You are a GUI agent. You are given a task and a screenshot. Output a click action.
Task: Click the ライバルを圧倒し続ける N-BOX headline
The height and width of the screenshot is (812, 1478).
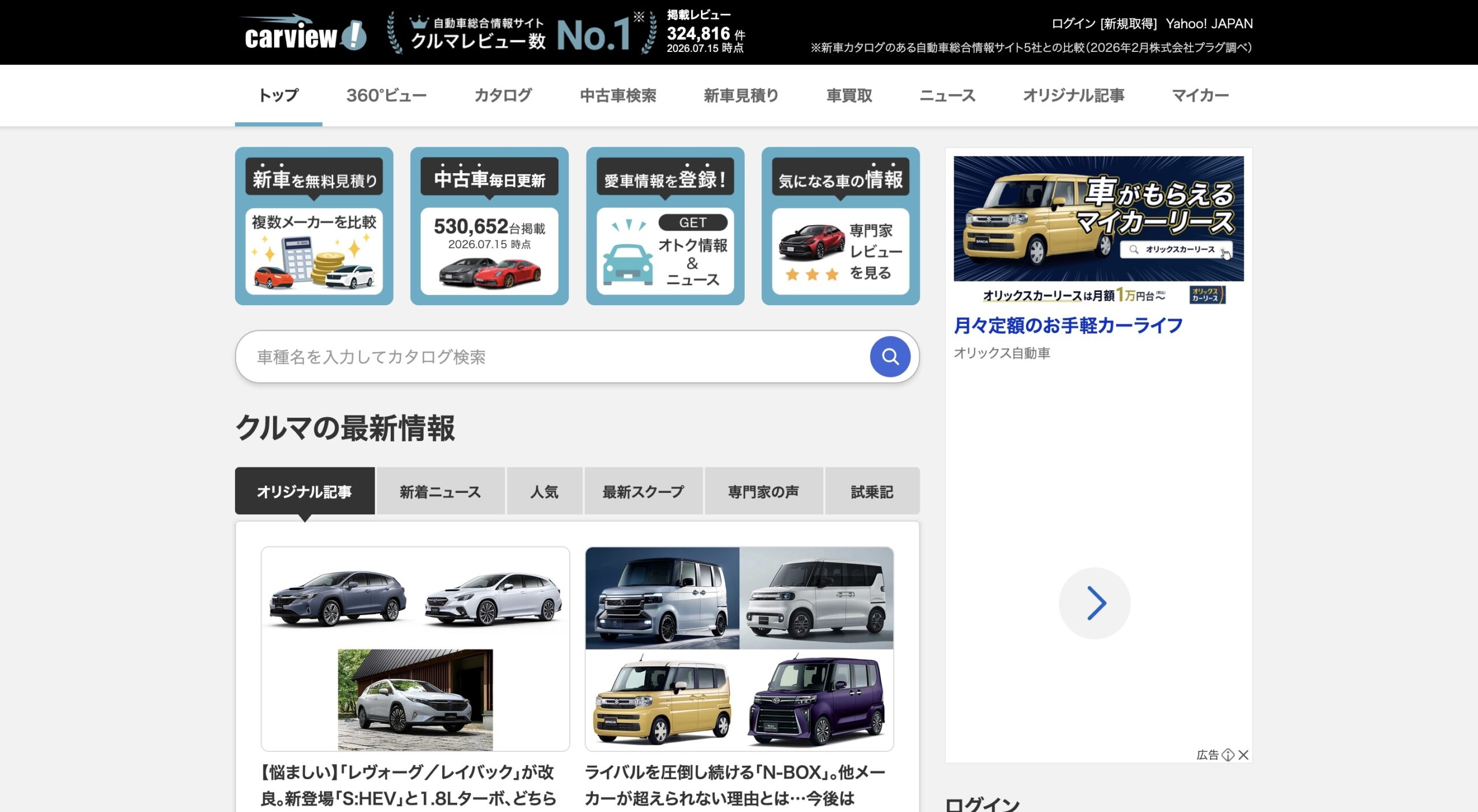pos(734,785)
